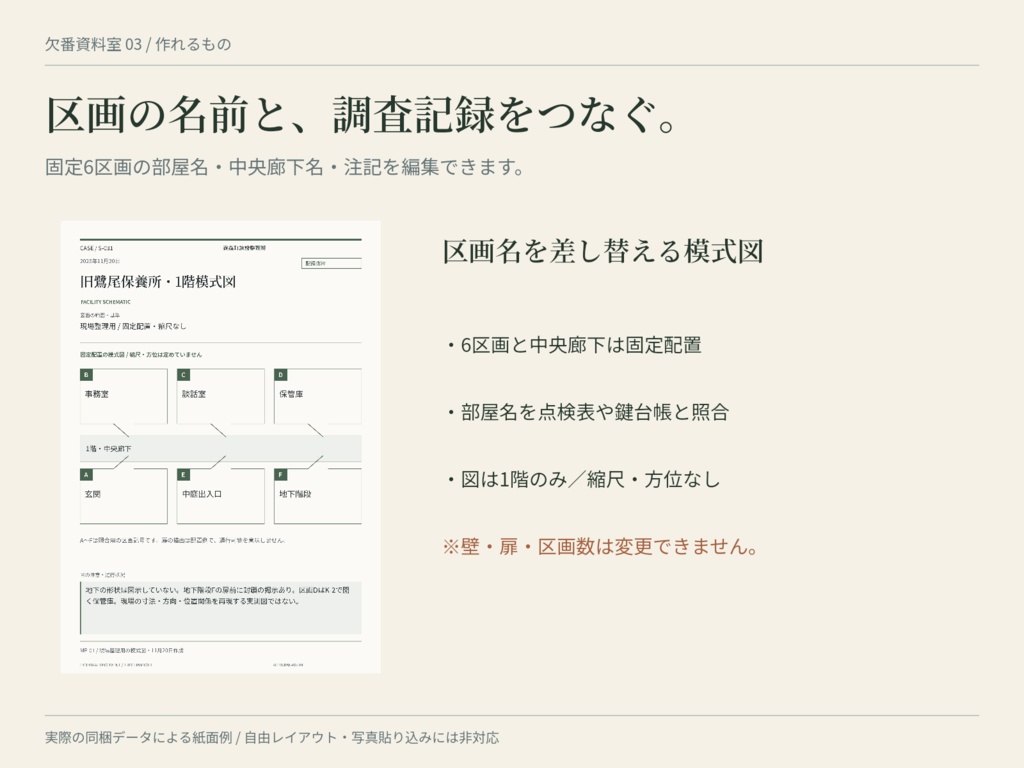The height and width of the screenshot is (768, 1024).
Task: Select the room name '中庭出入口'
Action: 202,494
